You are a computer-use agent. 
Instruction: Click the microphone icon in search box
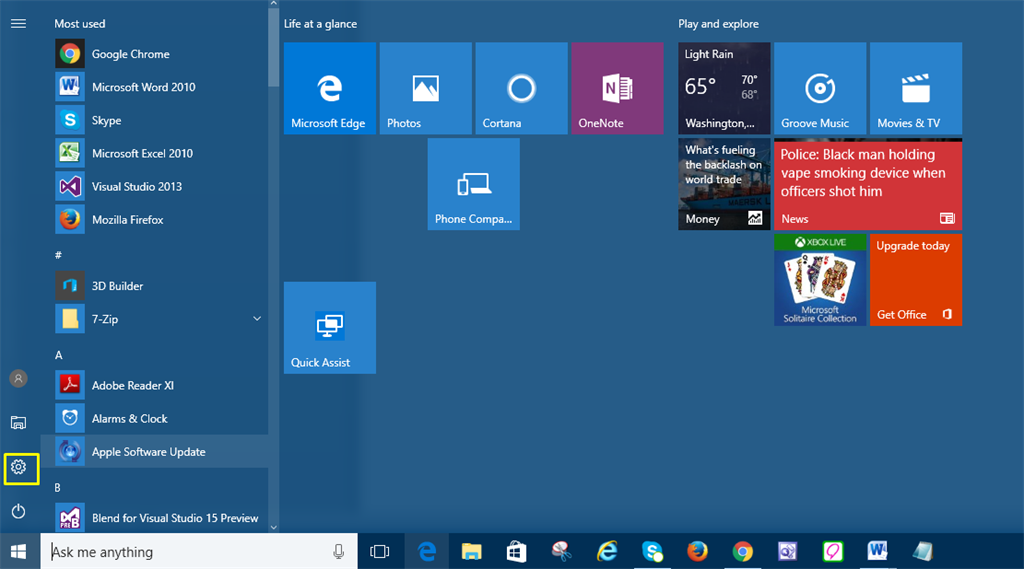339,552
